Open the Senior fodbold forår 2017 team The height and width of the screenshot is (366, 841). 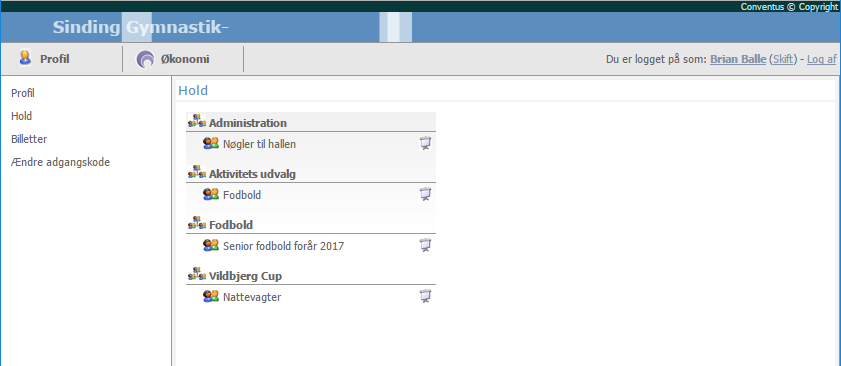[284, 246]
